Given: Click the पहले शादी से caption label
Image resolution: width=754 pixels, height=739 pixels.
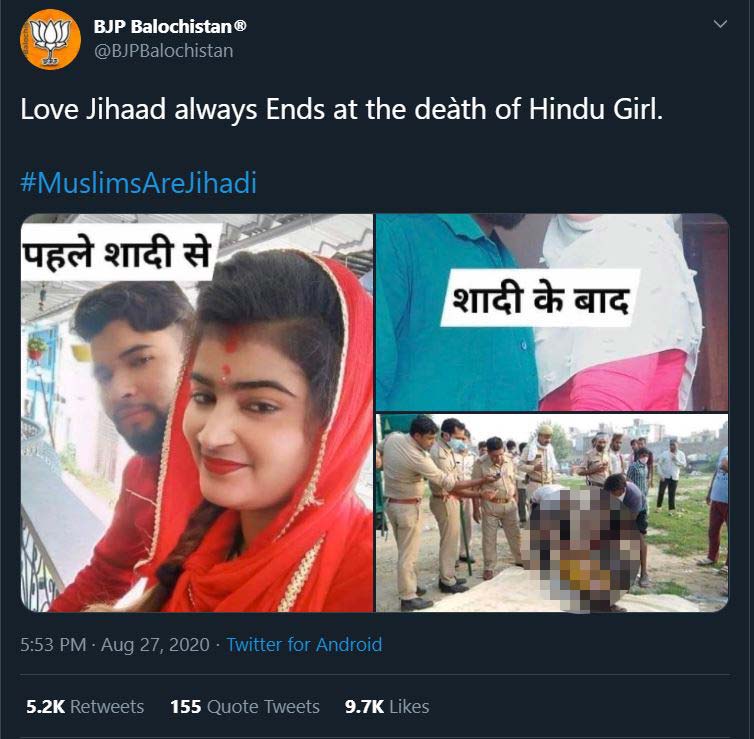Looking at the screenshot, I should click(117, 253).
